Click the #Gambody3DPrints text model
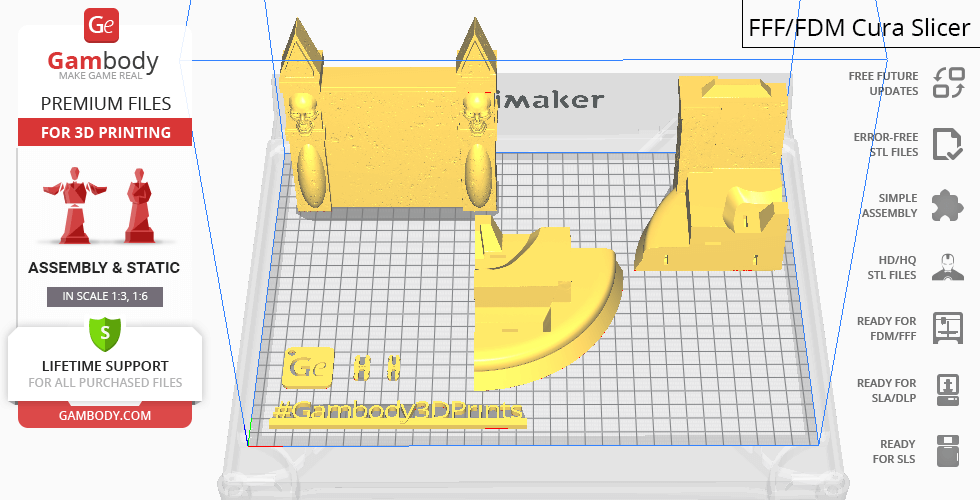 (x=398, y=413)
